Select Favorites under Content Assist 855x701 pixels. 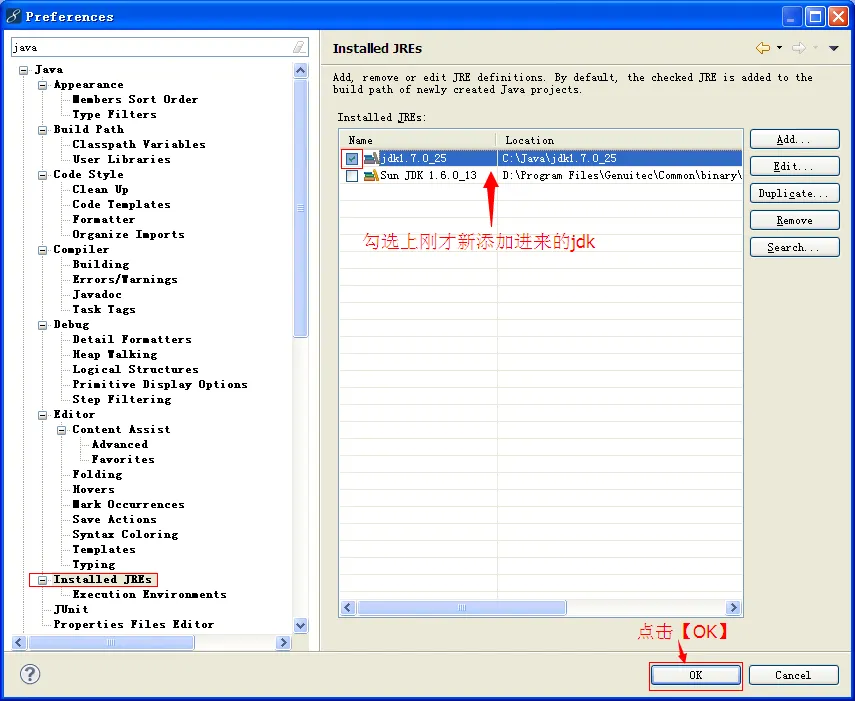[123, 459]
